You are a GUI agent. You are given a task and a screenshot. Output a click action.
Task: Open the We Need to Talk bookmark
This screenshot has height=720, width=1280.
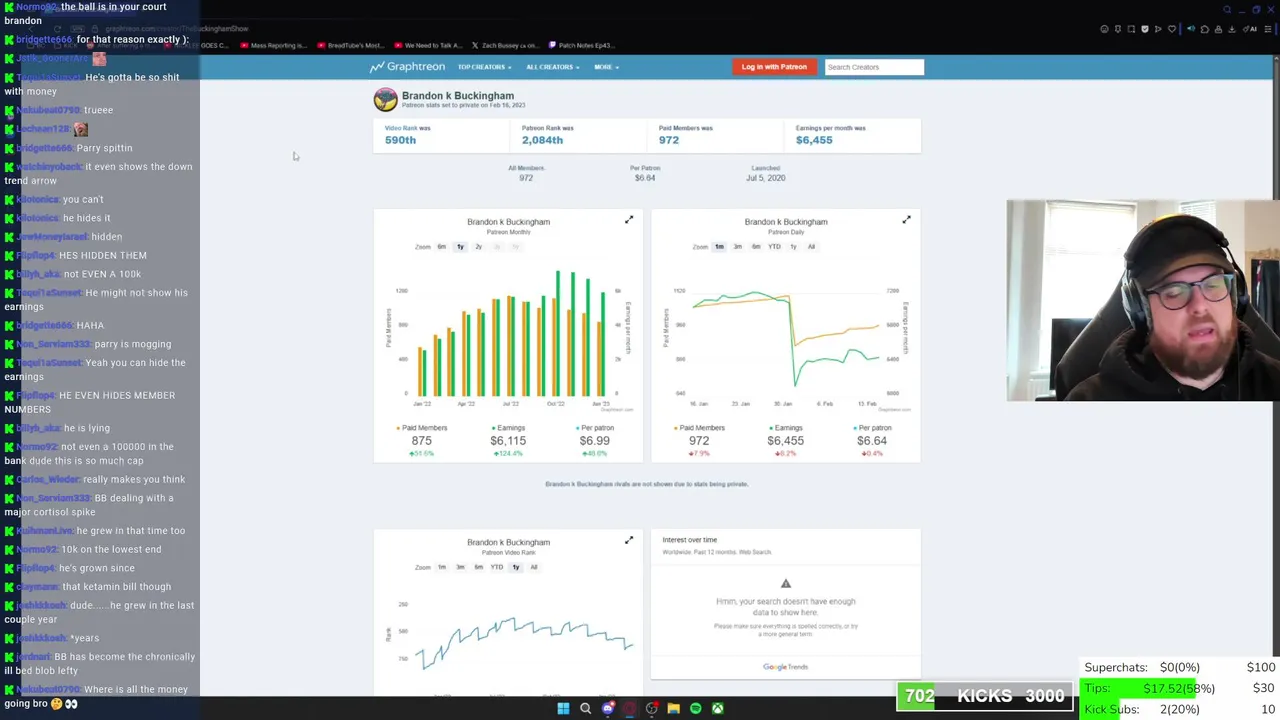click(x=428, y=45)
